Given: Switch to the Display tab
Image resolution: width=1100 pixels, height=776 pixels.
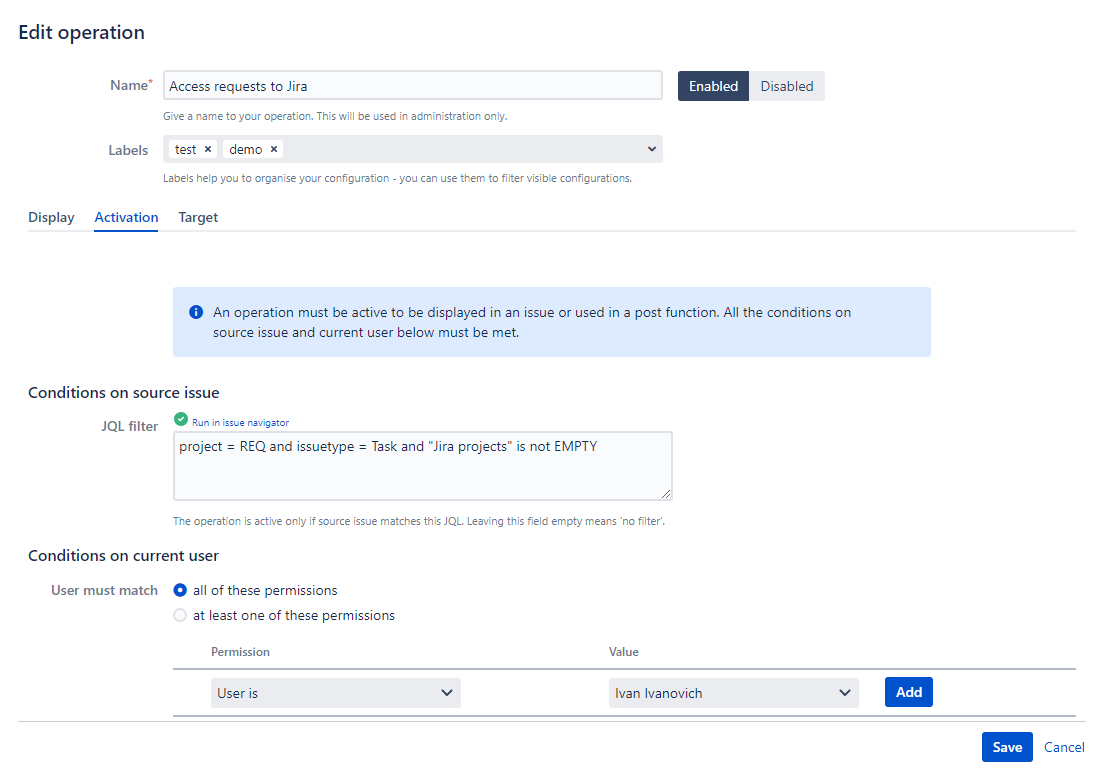Looking at the screenshot, I should (x=51, y=217).
